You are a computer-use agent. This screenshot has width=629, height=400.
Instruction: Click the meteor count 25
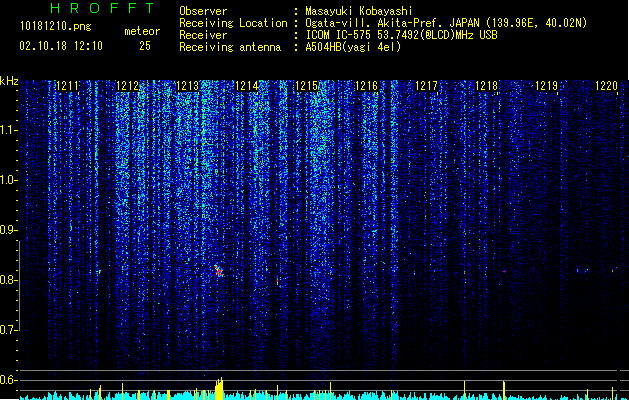145,46
